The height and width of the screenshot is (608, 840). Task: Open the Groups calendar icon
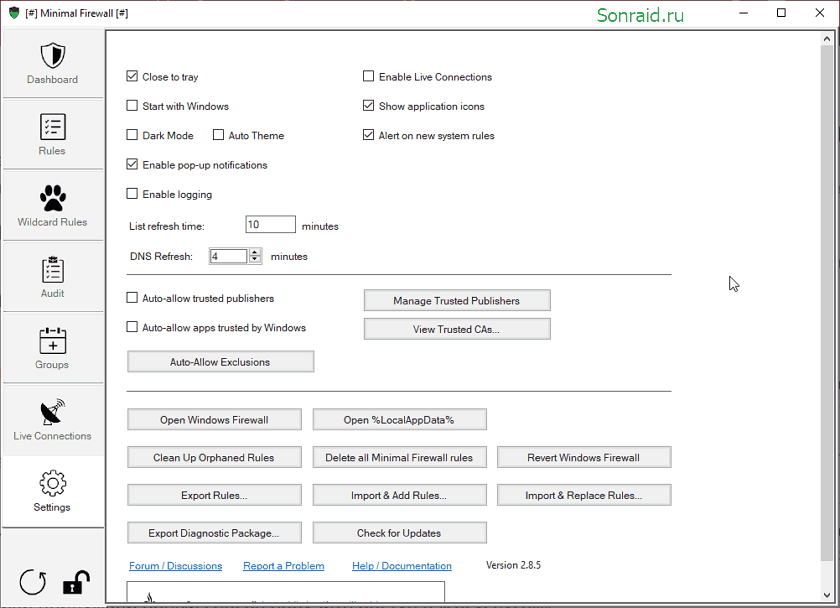point(52,341)
